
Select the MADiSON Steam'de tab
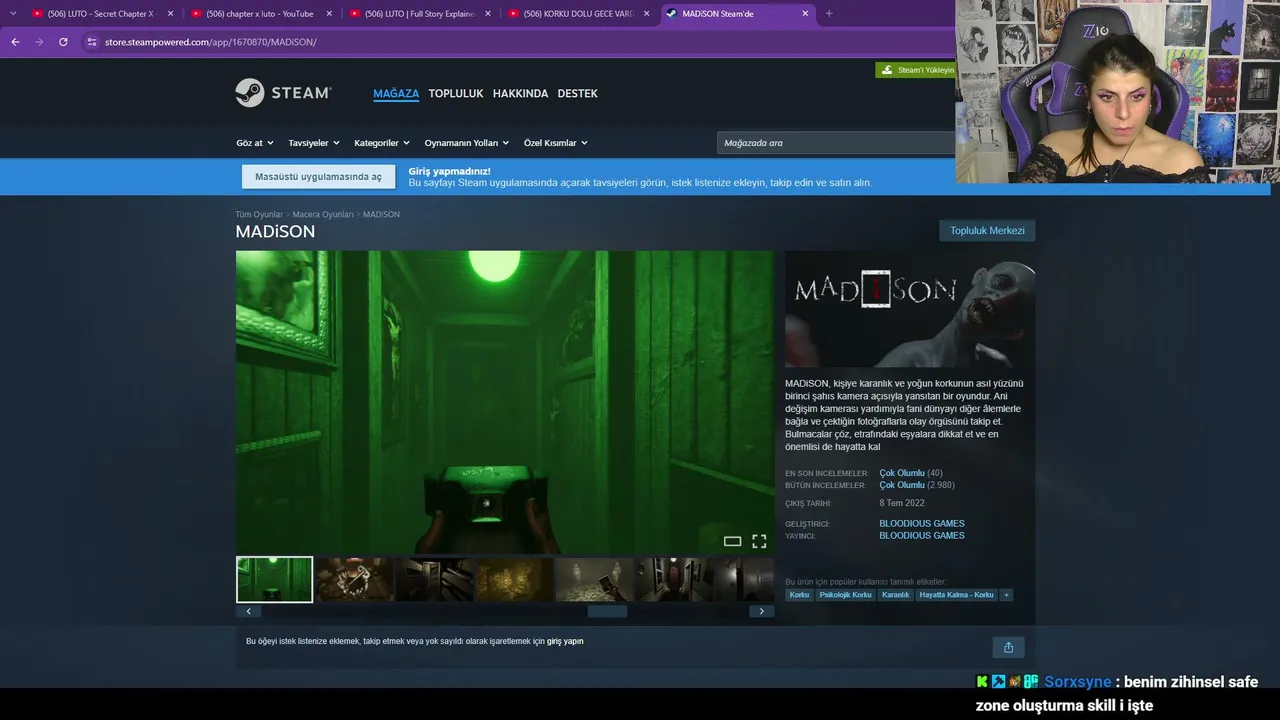tap(737, 14)
